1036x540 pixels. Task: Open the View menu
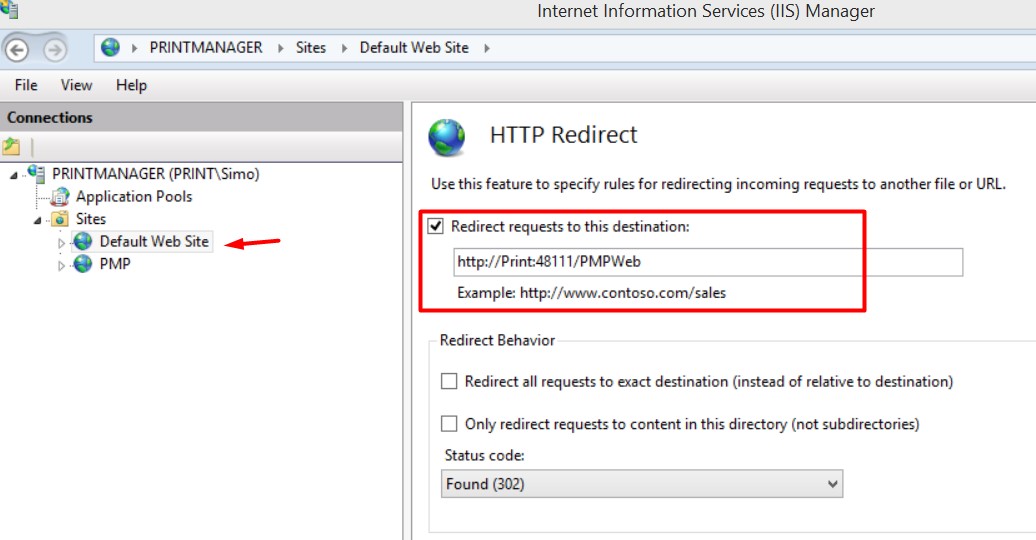(x=77, y=85)
